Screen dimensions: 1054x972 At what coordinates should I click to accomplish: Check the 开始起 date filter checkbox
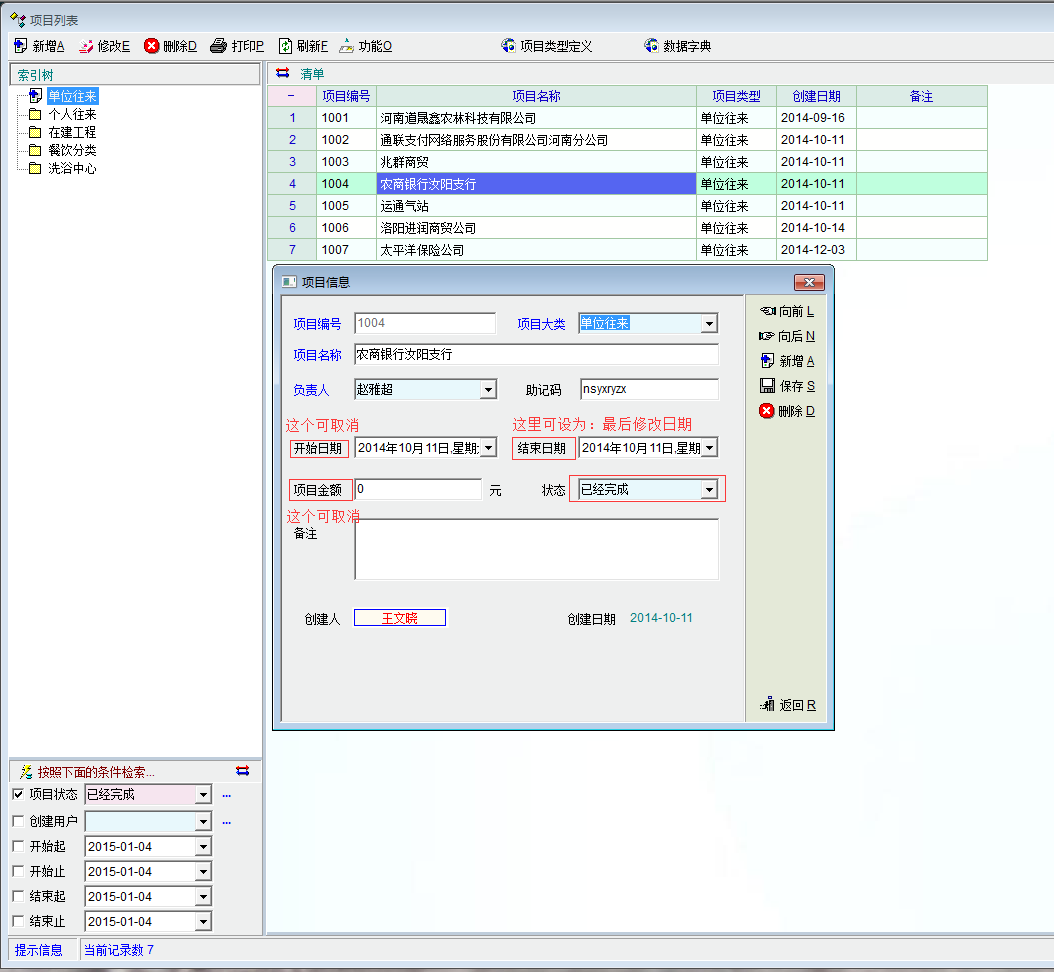click(x=18, y=846)
